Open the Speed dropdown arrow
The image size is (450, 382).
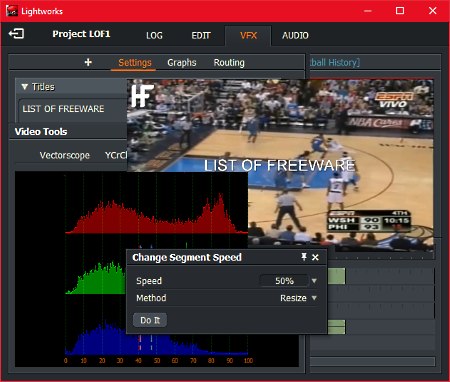[314, 281]
